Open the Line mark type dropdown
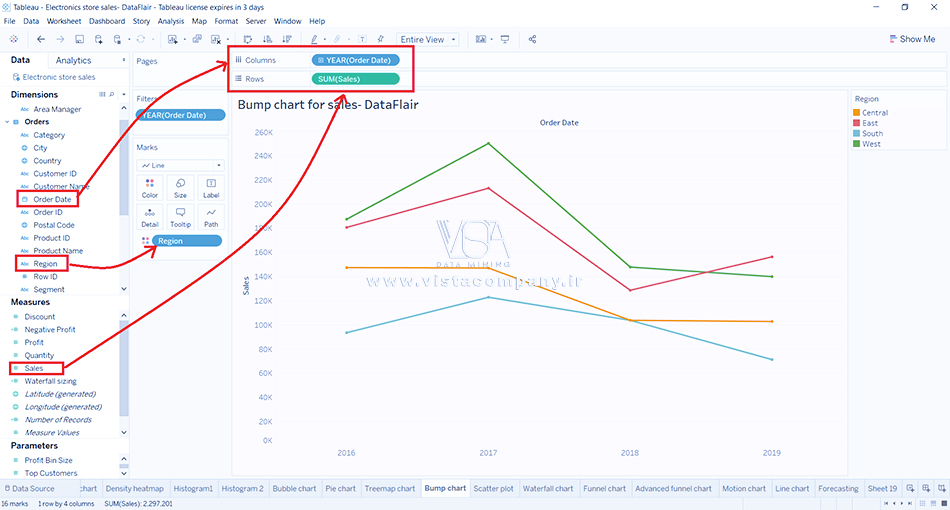This screenshot has width=950, height=510. coord(180,165)
